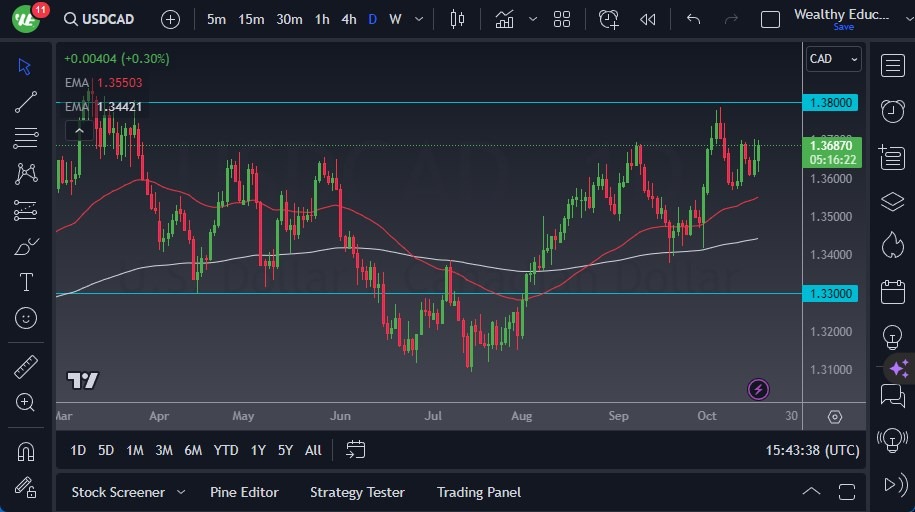Select the 4h timeframe
The width and height of the screenshot is (915, 512).
click(348, 19)
